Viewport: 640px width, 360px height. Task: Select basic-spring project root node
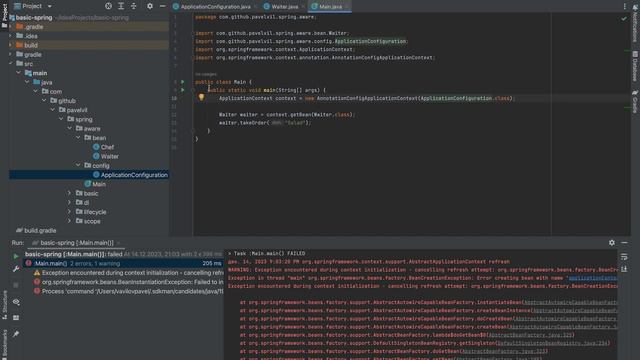point(34,18)
